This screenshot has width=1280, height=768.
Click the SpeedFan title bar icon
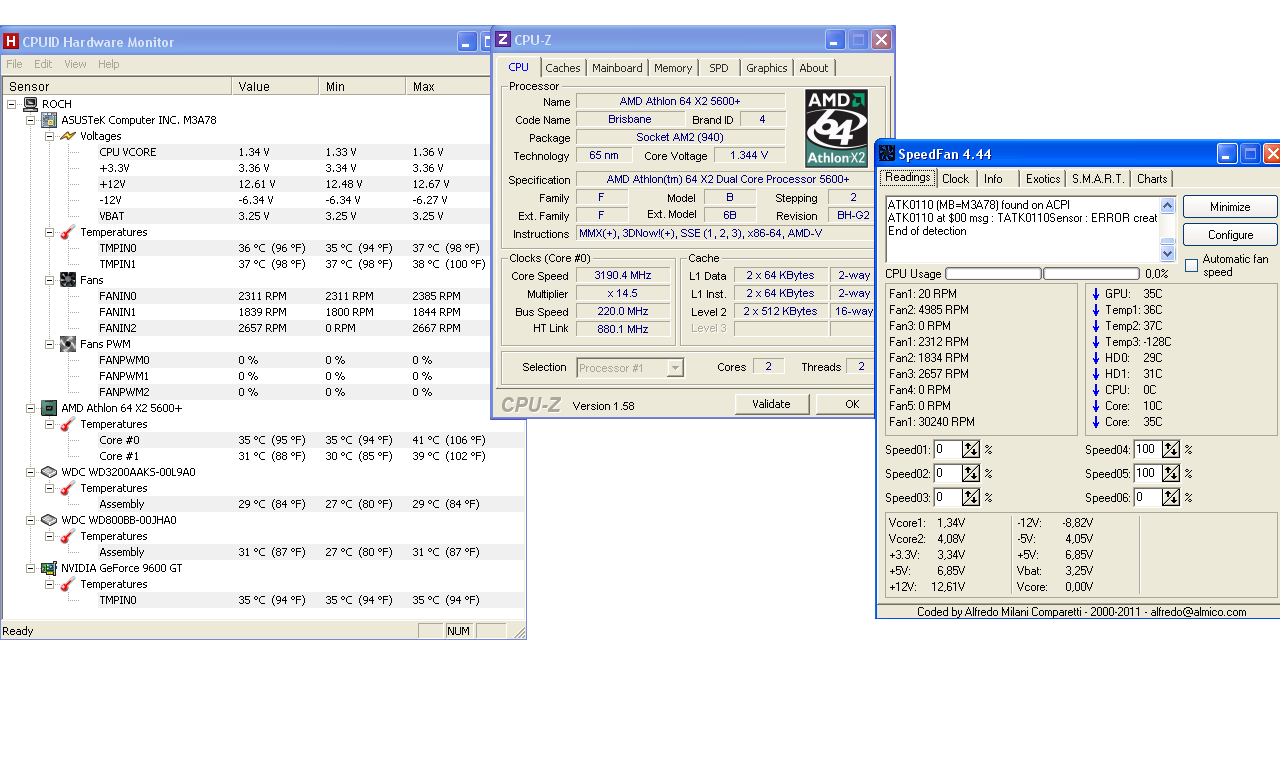point(887,154)
